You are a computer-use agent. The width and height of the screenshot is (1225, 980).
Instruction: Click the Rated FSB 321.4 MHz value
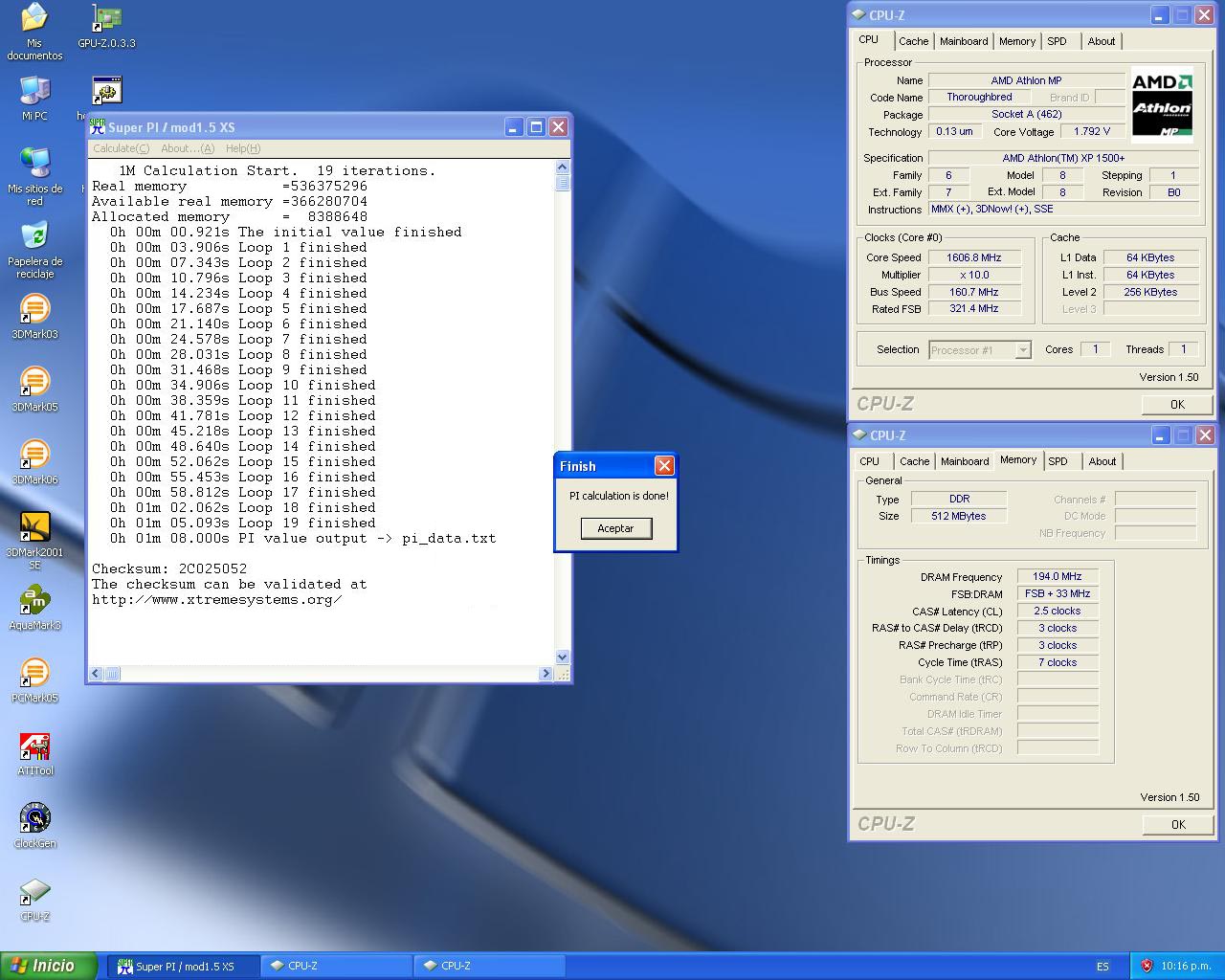coord(974,309)
